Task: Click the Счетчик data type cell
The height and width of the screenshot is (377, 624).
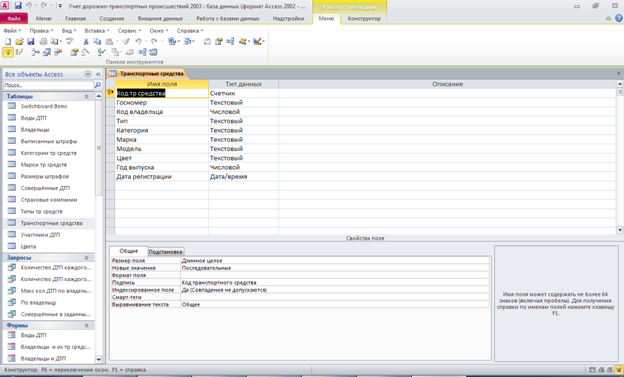Action: pyautogui.click(x=243, y=93)
